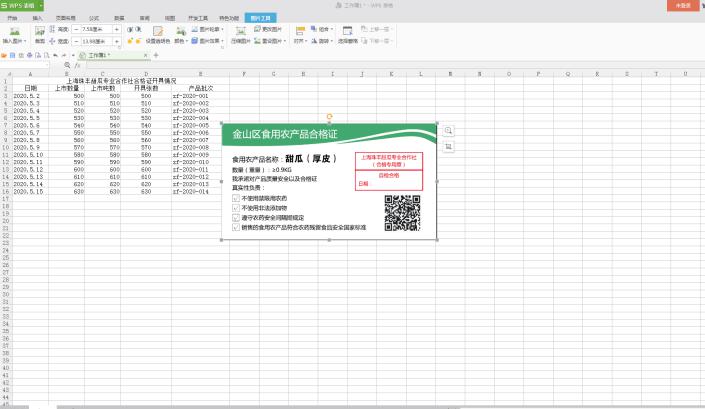Click the Save icon in quick access toolbar
The image size is (705, 409).
tap(13, 55)
